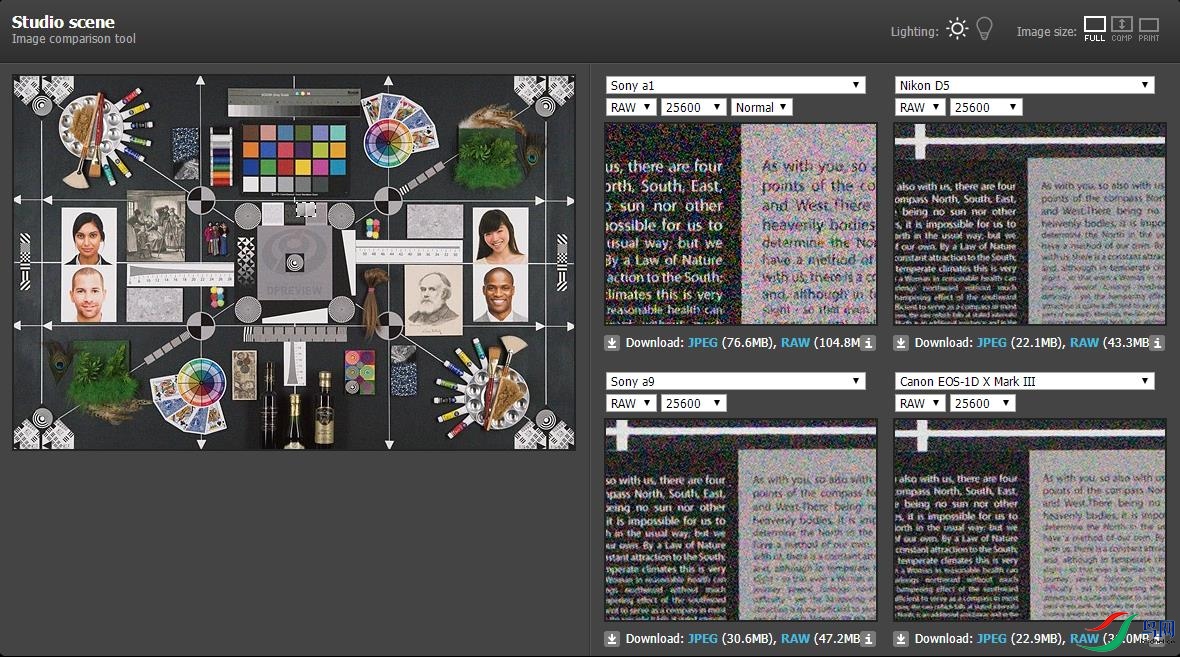Download the Sony a1 JPEG file
This screenshot has height=657, width=1180.
(702, 343)
